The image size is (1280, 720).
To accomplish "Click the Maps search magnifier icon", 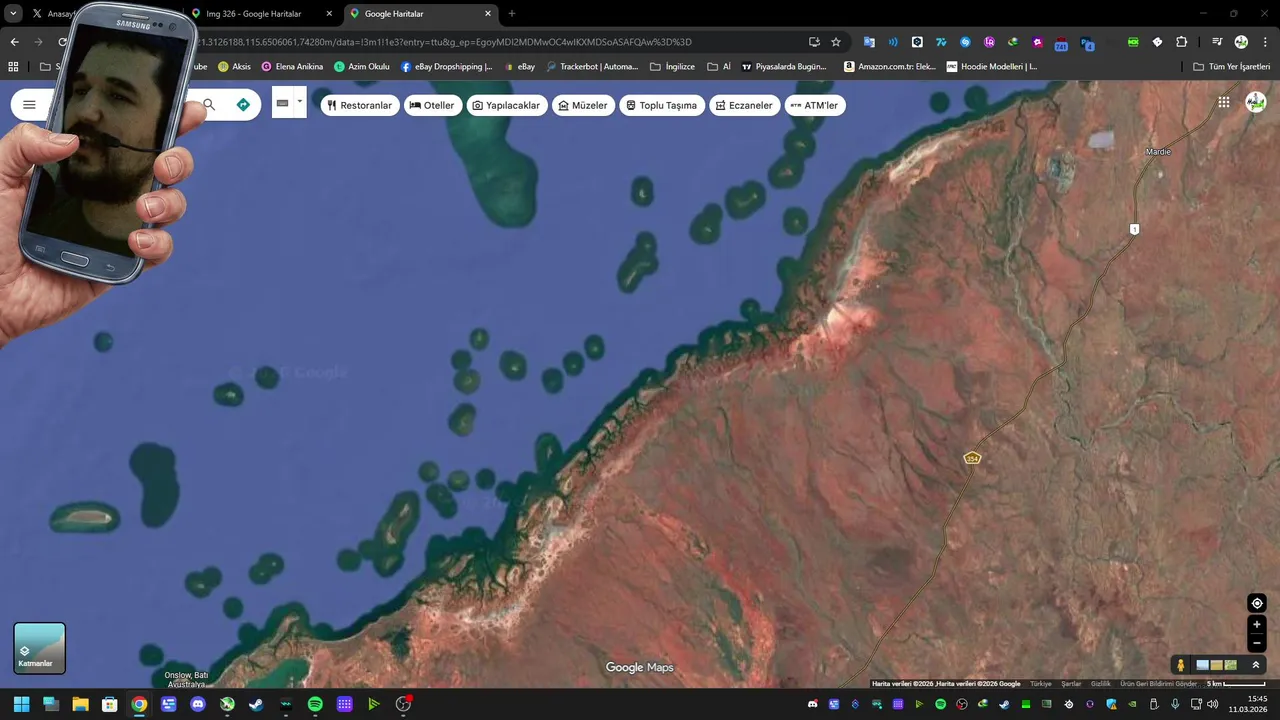I will [209, 105].
